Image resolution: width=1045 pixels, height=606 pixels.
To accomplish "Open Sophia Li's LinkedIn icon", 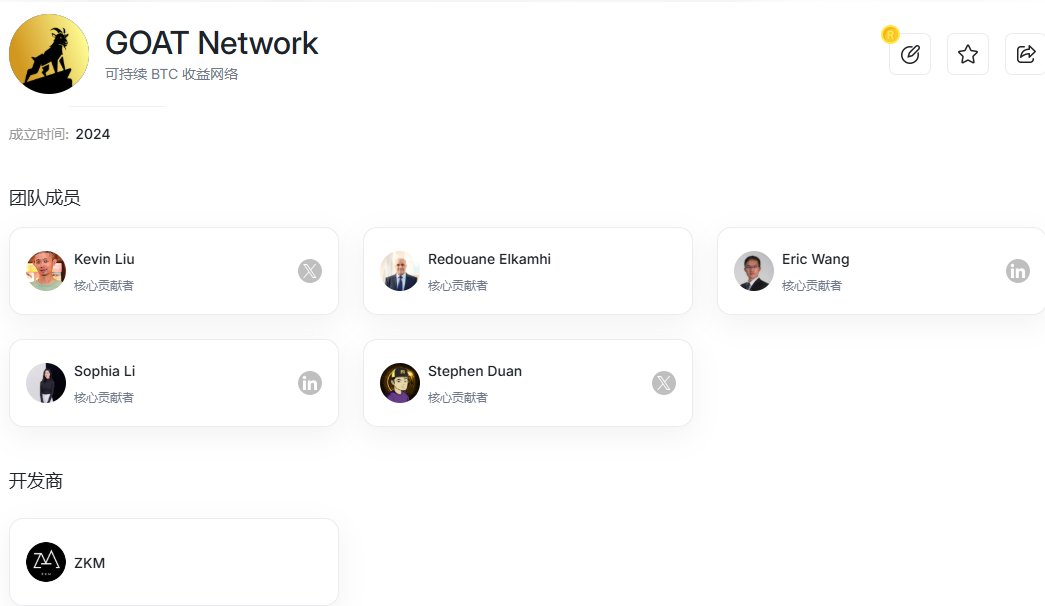I will [310, 383].
